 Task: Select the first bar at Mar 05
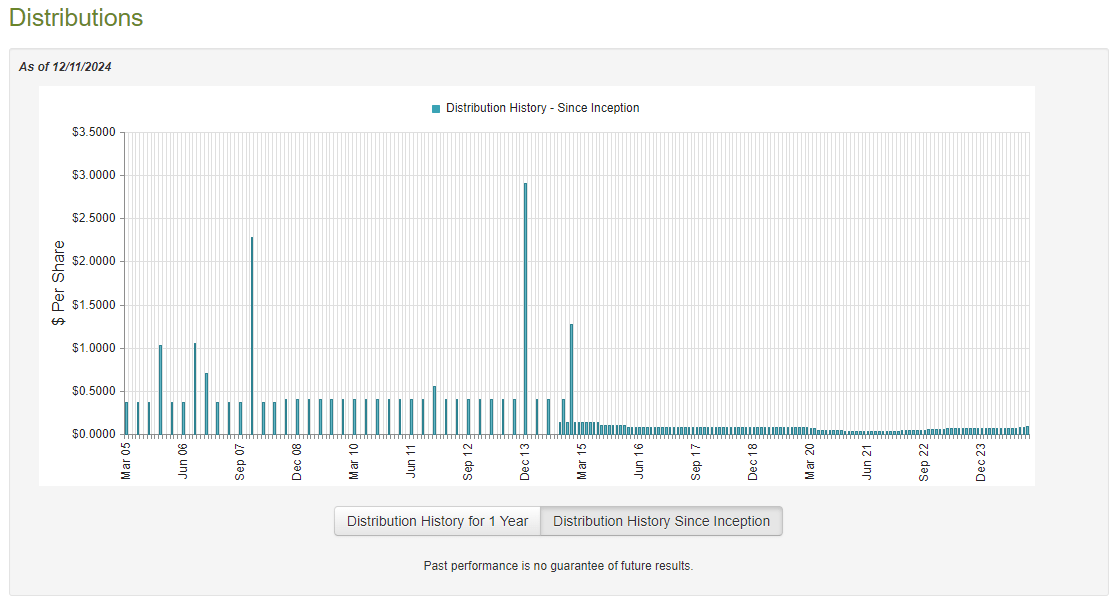[x=126, y=418]
